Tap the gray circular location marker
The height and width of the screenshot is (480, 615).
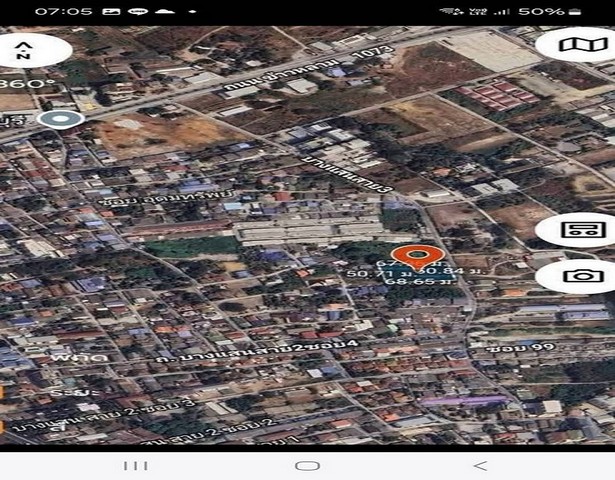60,120
